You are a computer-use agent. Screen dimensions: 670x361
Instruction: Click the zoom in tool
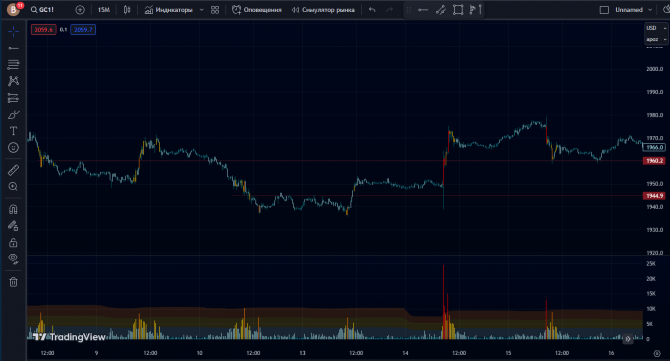tap(13, 186)
